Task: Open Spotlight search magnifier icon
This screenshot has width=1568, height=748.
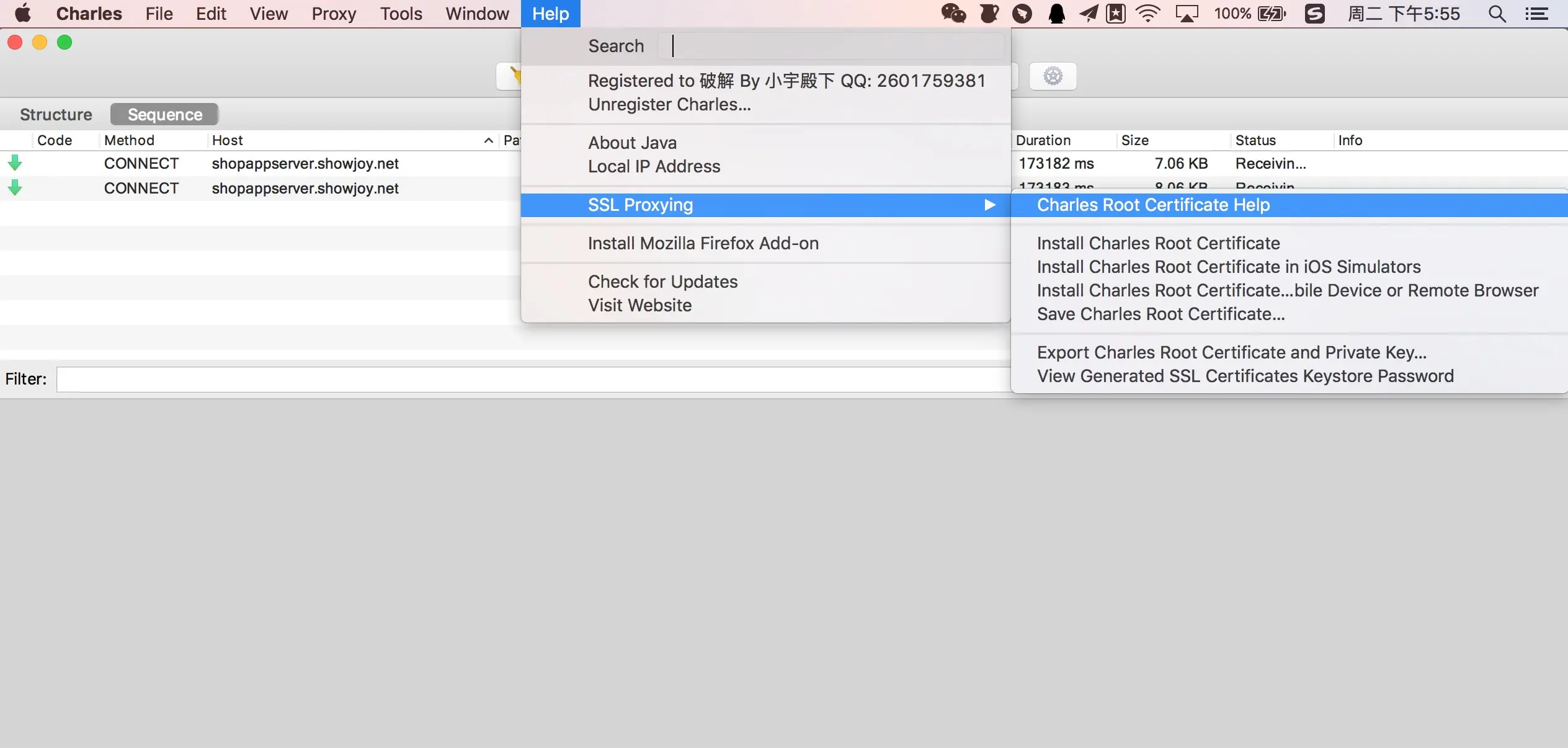Action: click(x=1497, y=14)
